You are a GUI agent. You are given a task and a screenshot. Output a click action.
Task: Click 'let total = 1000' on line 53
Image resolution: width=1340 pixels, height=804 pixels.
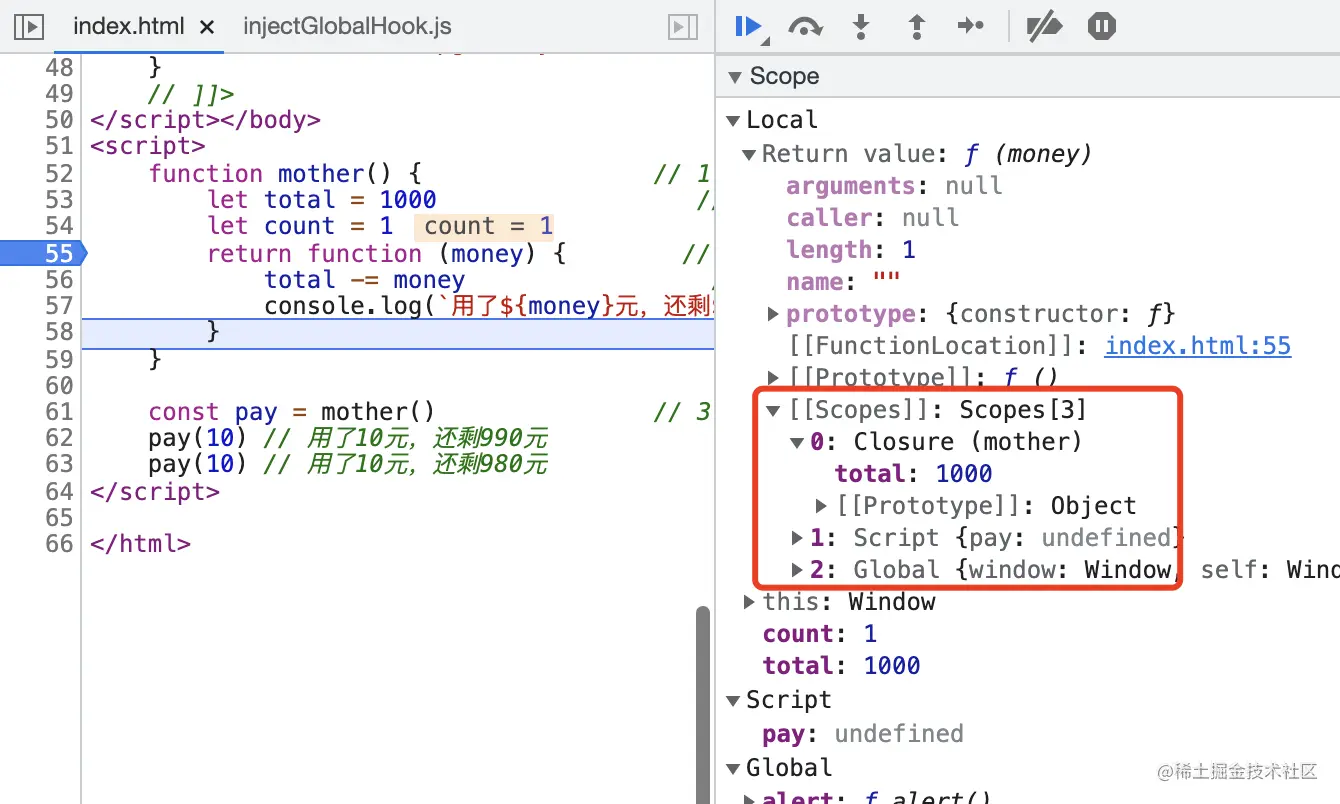point(322,200)
